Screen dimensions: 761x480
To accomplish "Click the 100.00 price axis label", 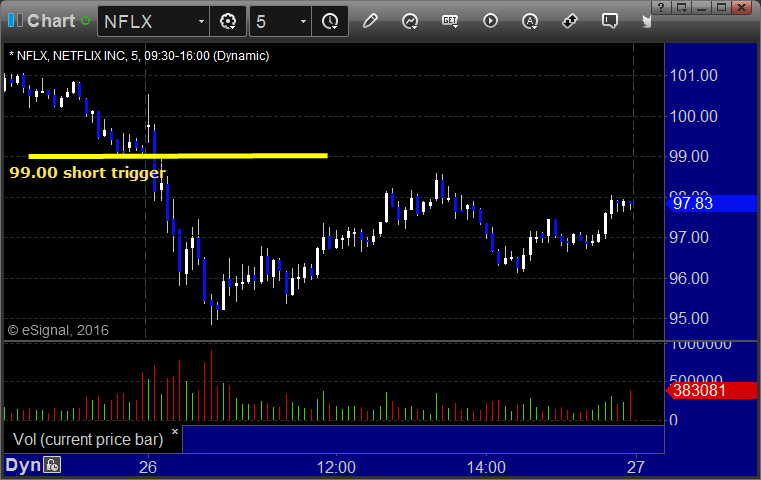I will 694,116.
